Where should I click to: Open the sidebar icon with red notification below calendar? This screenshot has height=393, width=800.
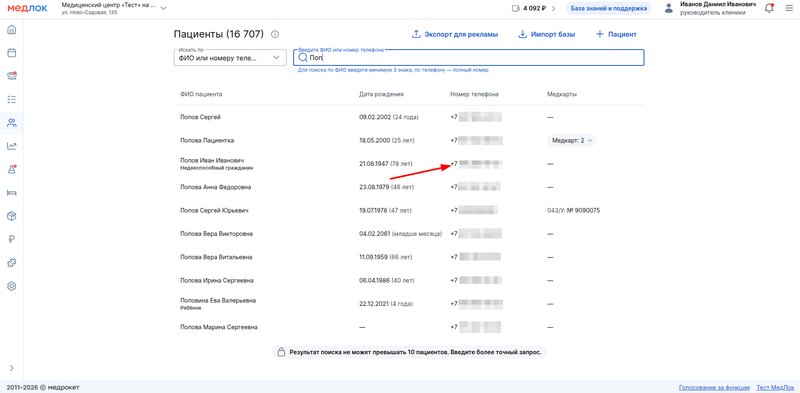point(11,76)
